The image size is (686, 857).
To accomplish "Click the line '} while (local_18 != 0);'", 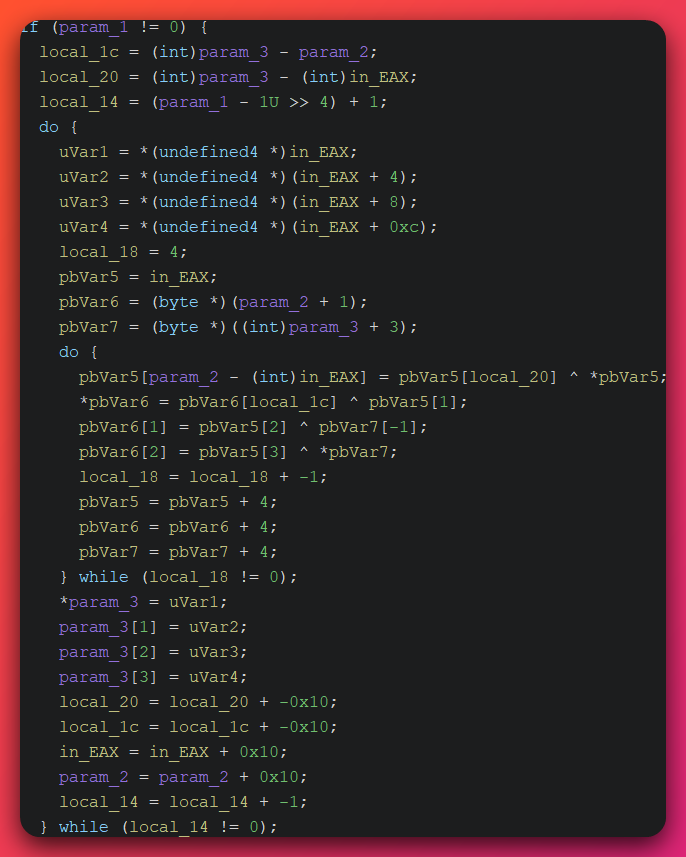I will 178,577.
